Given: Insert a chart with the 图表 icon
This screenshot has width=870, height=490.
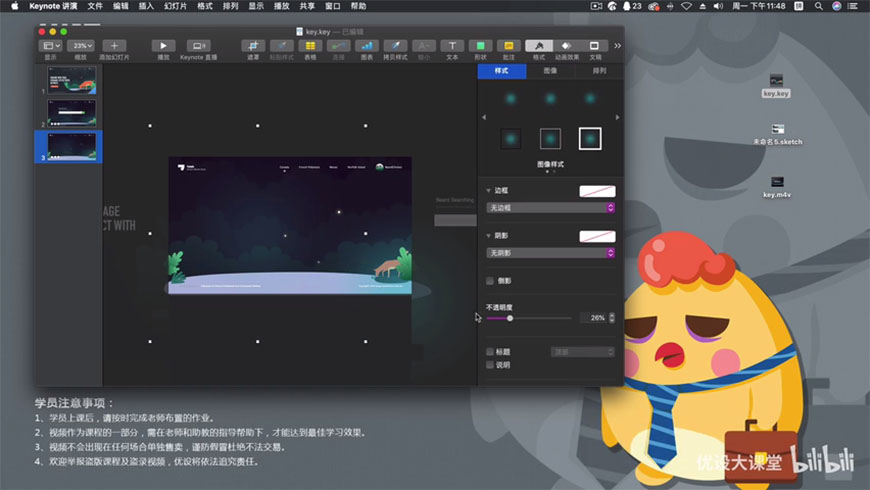Looking at the screenshot, I should 367,46.
